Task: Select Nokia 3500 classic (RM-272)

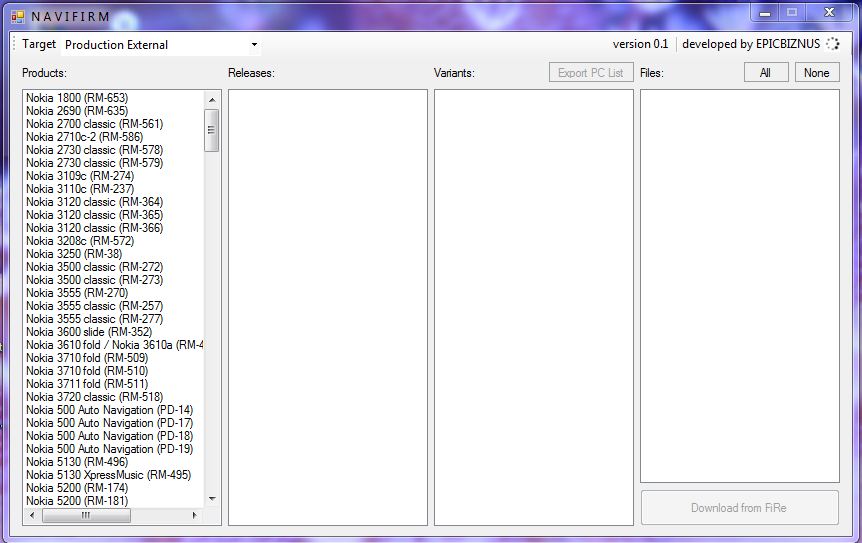Action: (x=95, y=267)
